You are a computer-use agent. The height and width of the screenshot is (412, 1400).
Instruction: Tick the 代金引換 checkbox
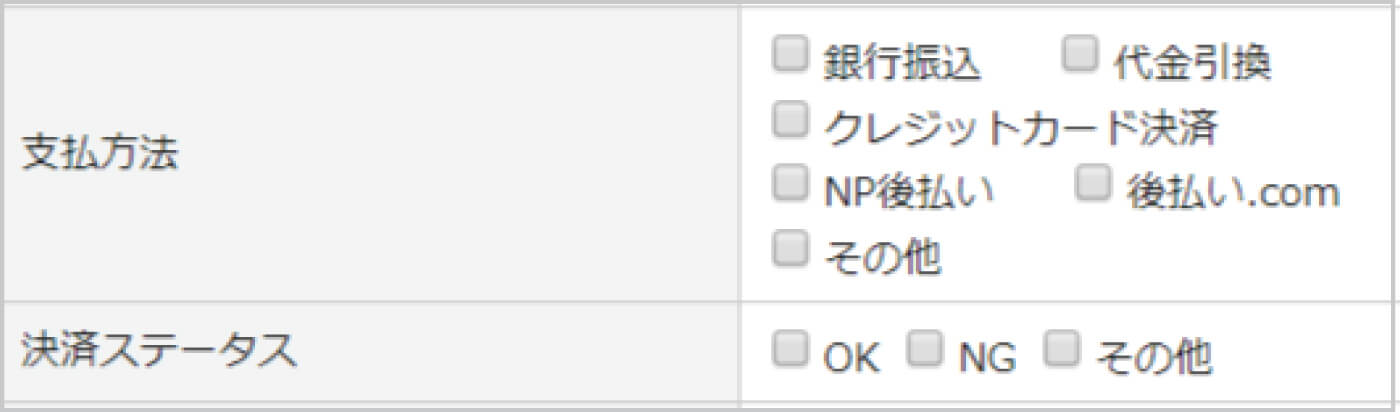pos(1079,56)
